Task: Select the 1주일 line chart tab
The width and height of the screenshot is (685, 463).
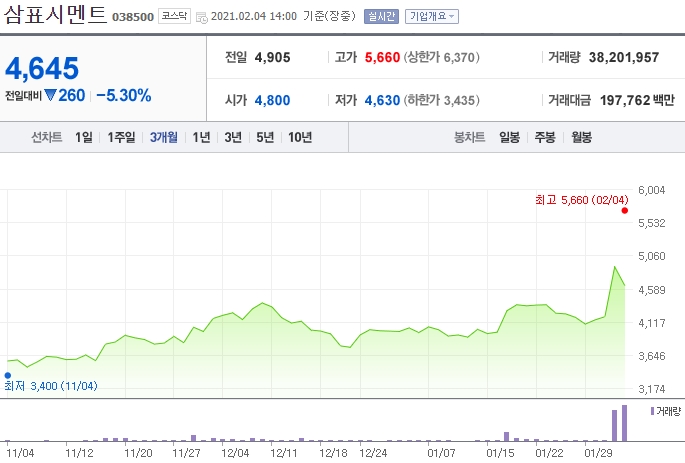Action: pos(121,137)
